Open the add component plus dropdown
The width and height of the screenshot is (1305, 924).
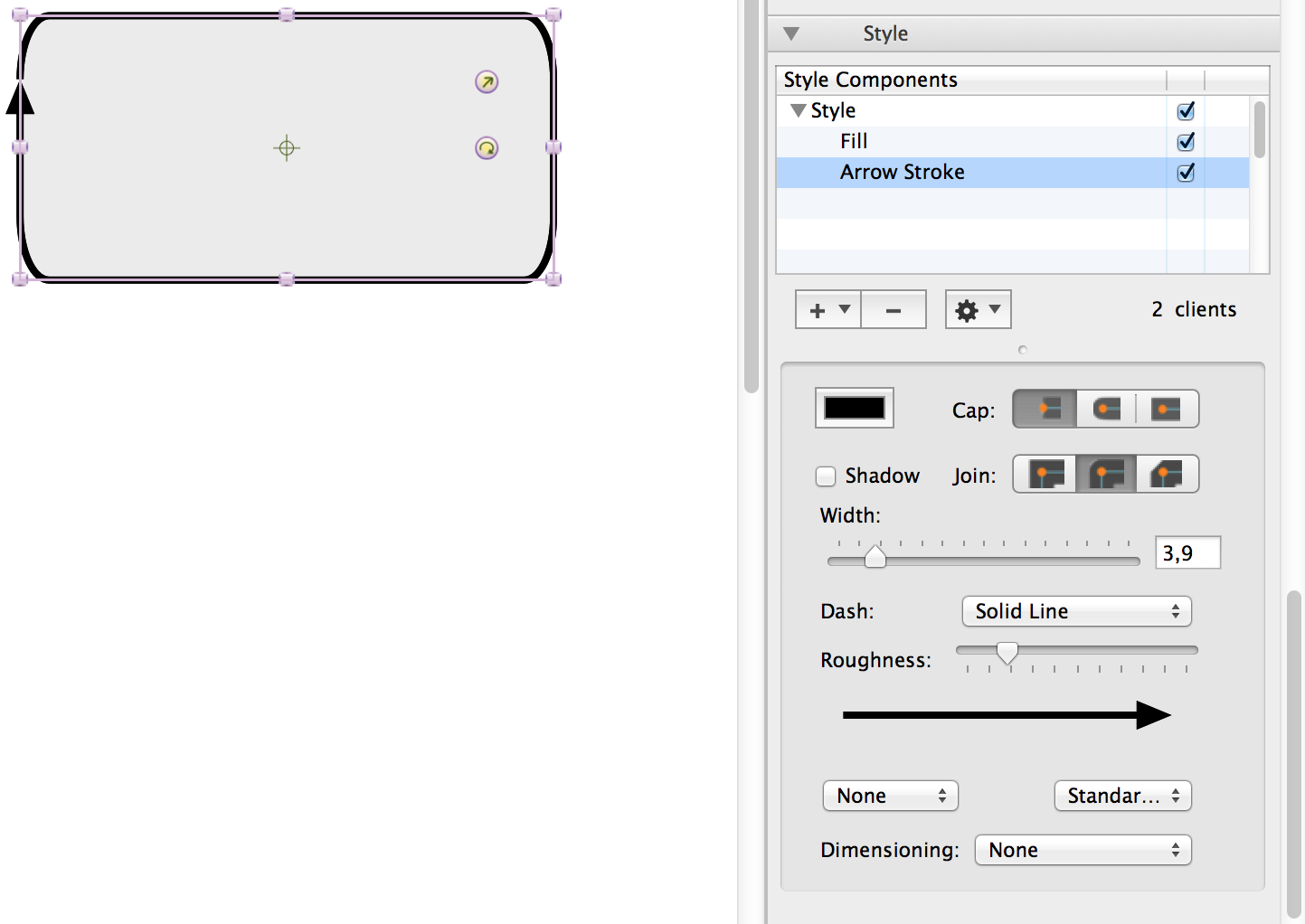[828, 310]
